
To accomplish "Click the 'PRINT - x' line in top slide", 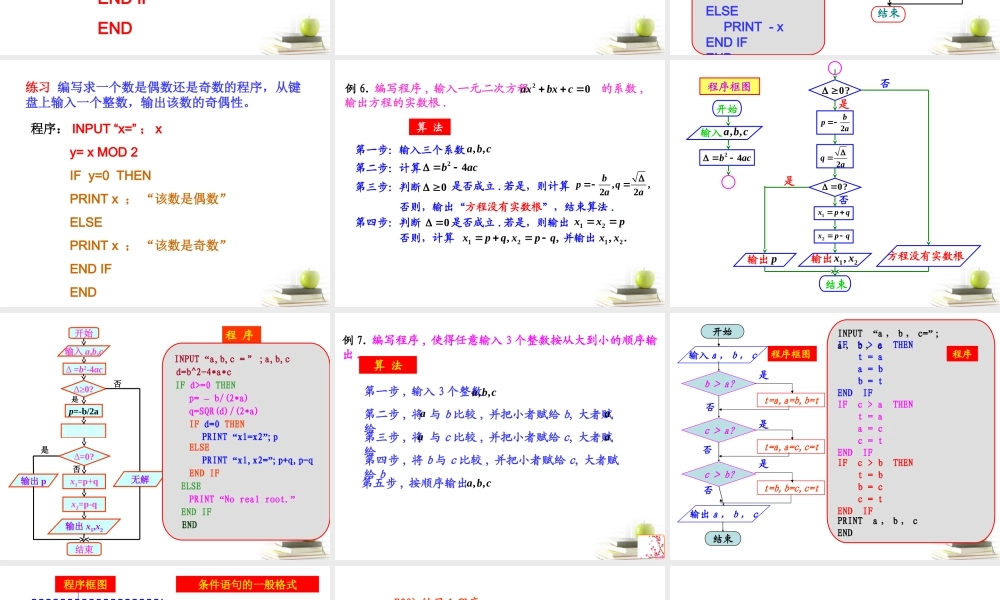I will click(753, 27).
